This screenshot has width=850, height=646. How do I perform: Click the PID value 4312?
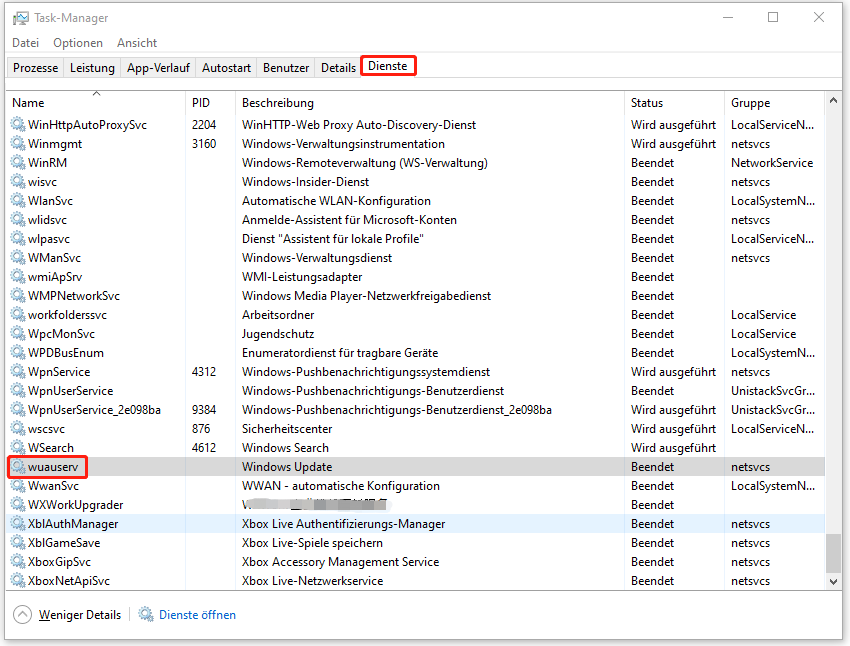[204, 372]
